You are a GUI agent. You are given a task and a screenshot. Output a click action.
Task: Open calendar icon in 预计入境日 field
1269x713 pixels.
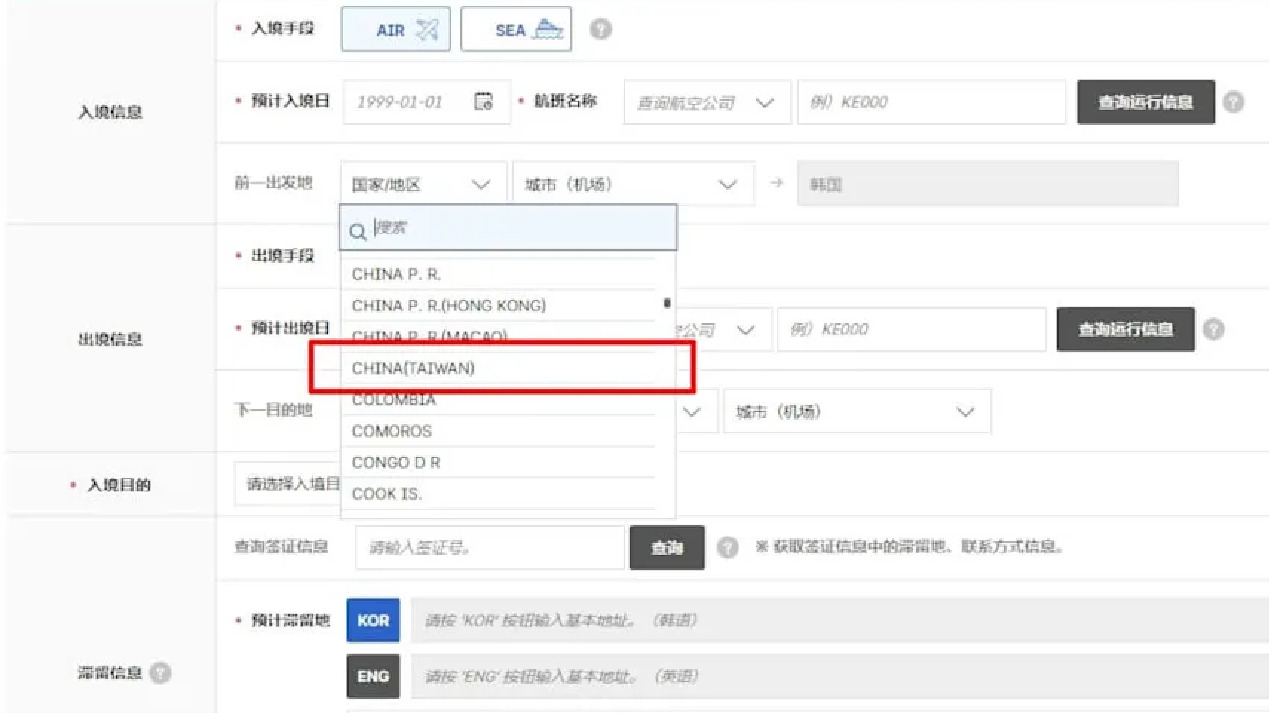(x=483, y=102)
